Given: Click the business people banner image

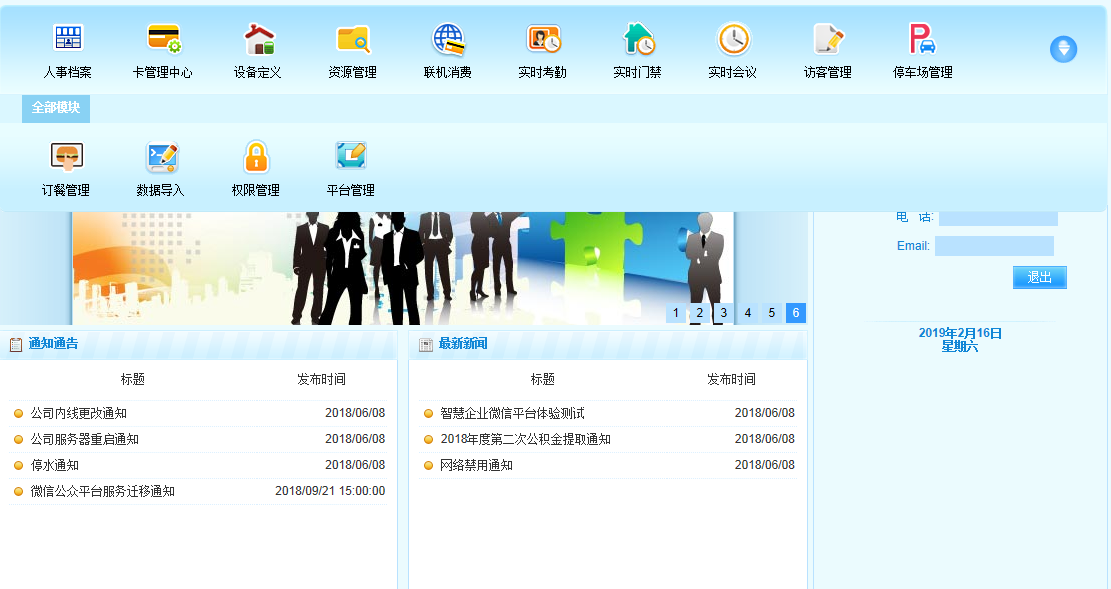Looking at the screenshot, I should pyautogui.click(x=402, y=268).
